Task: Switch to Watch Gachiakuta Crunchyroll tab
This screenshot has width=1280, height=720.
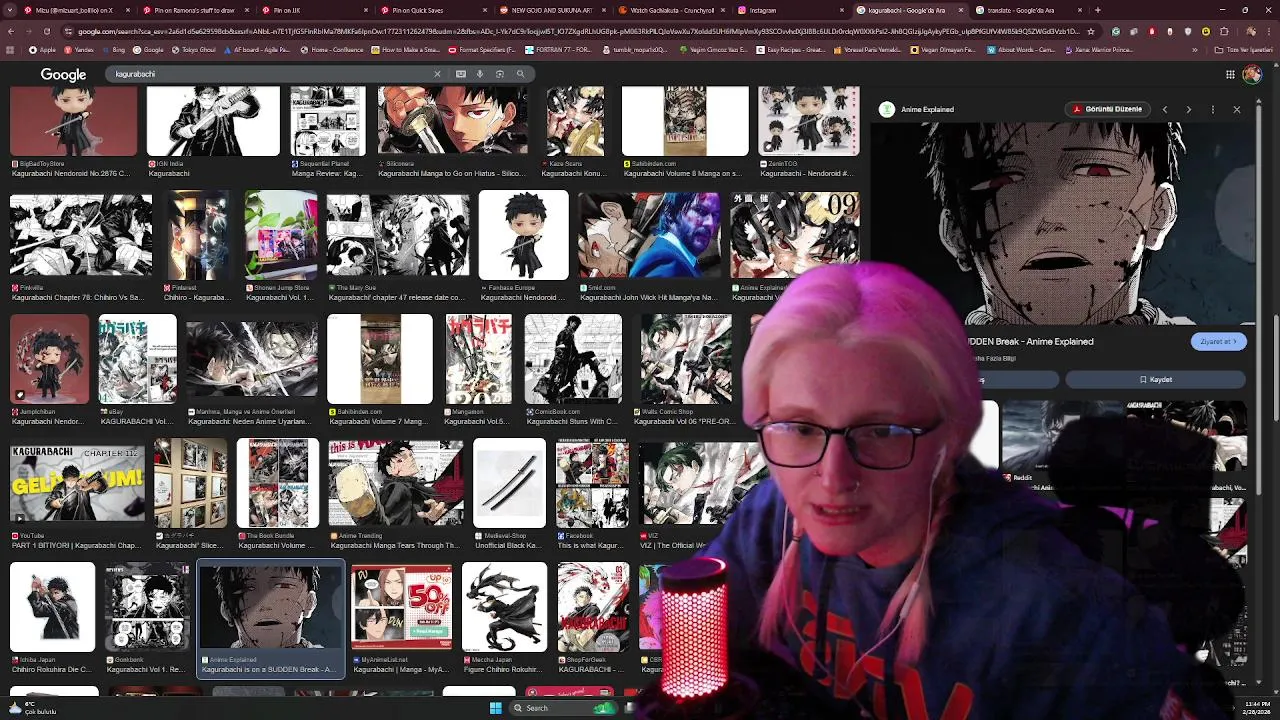Action: (670, 10)
